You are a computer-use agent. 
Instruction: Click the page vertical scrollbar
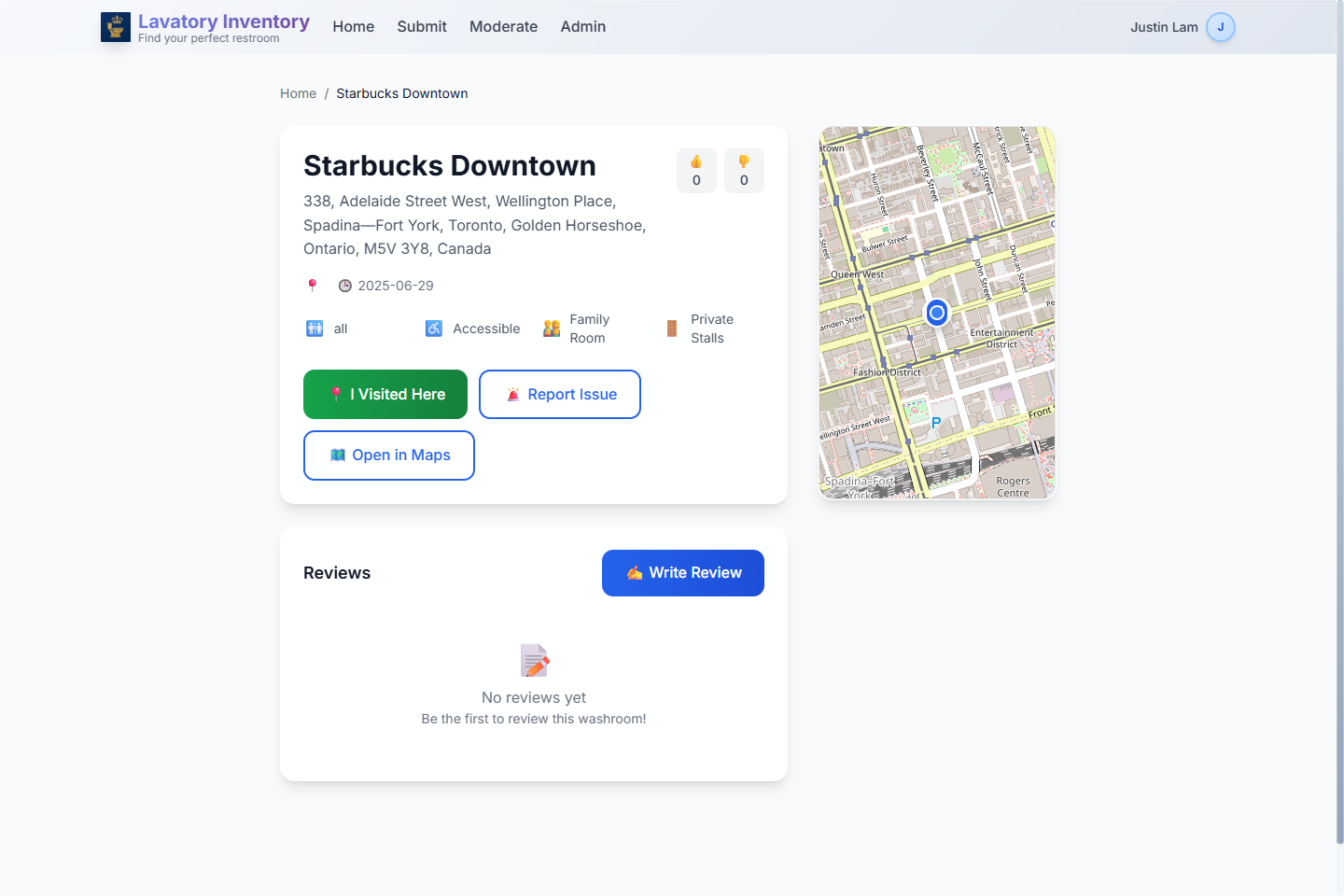tap(1340, 422)
